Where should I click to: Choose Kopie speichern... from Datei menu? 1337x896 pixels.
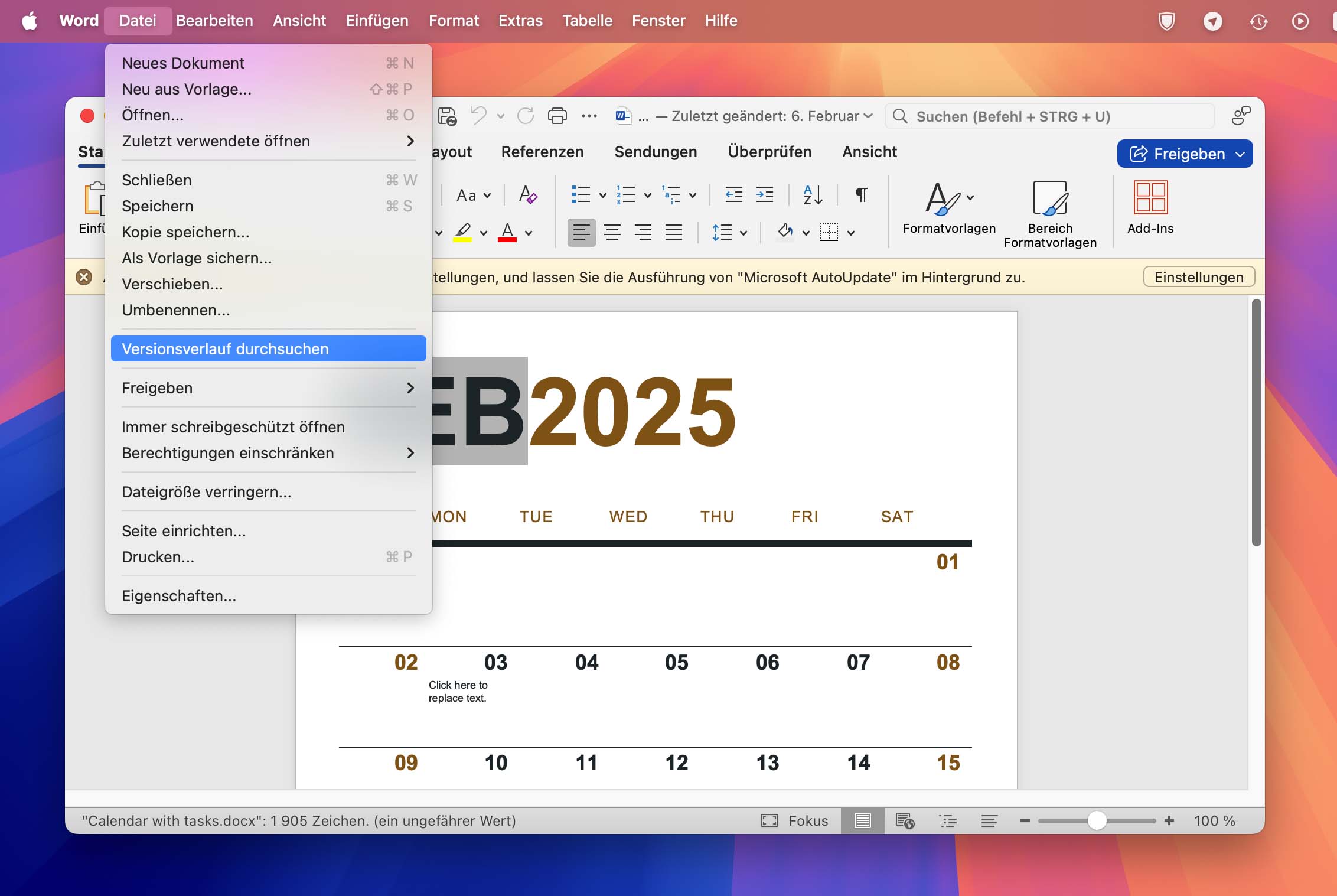[269, 232]
